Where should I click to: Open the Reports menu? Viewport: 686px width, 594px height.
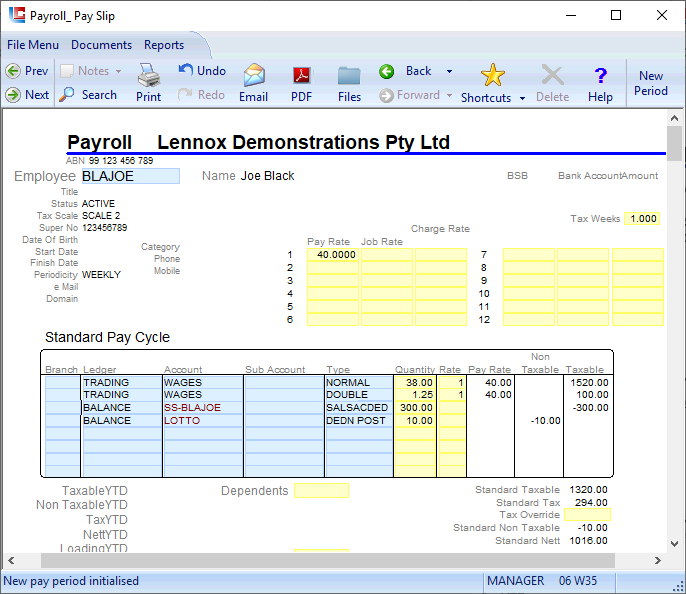click(x=164, y=45)
